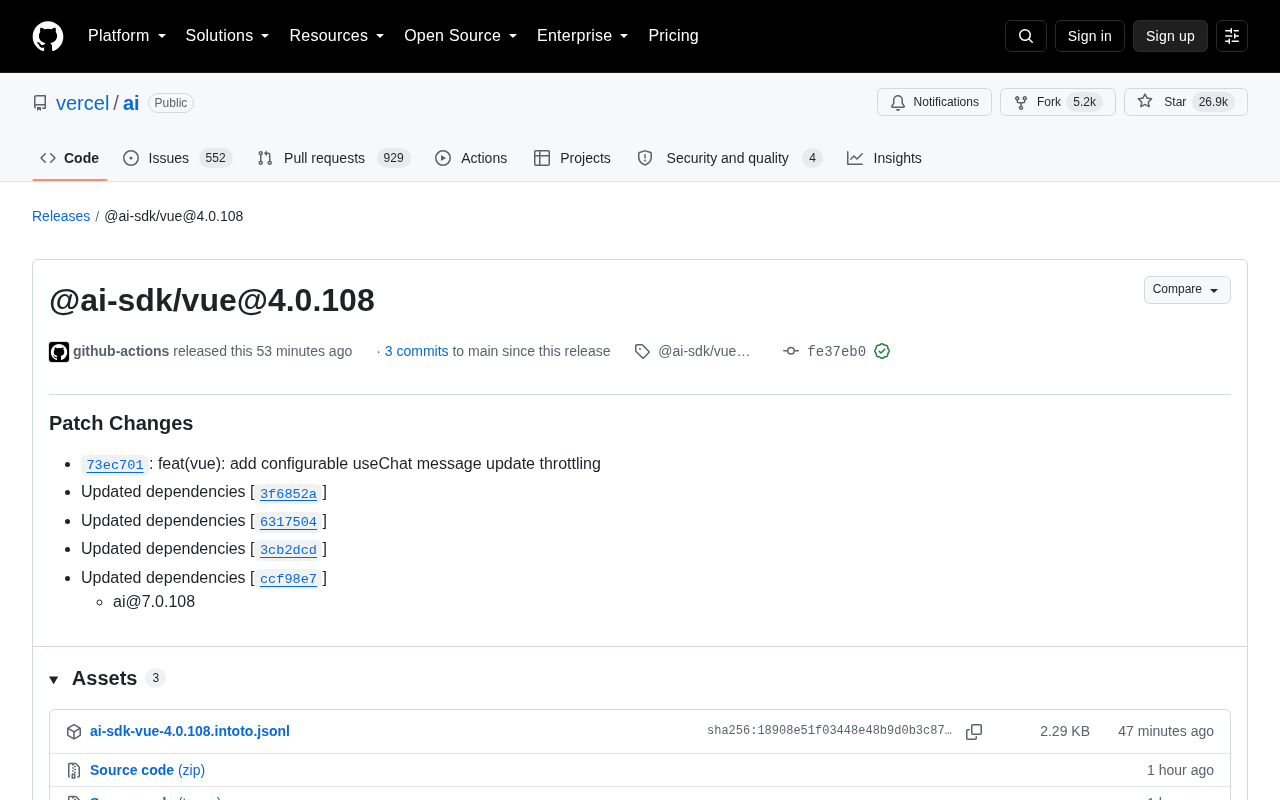1280x800 pixels.
Task: Expand the Enterprise menu
Action: click(x=583, y=36)
